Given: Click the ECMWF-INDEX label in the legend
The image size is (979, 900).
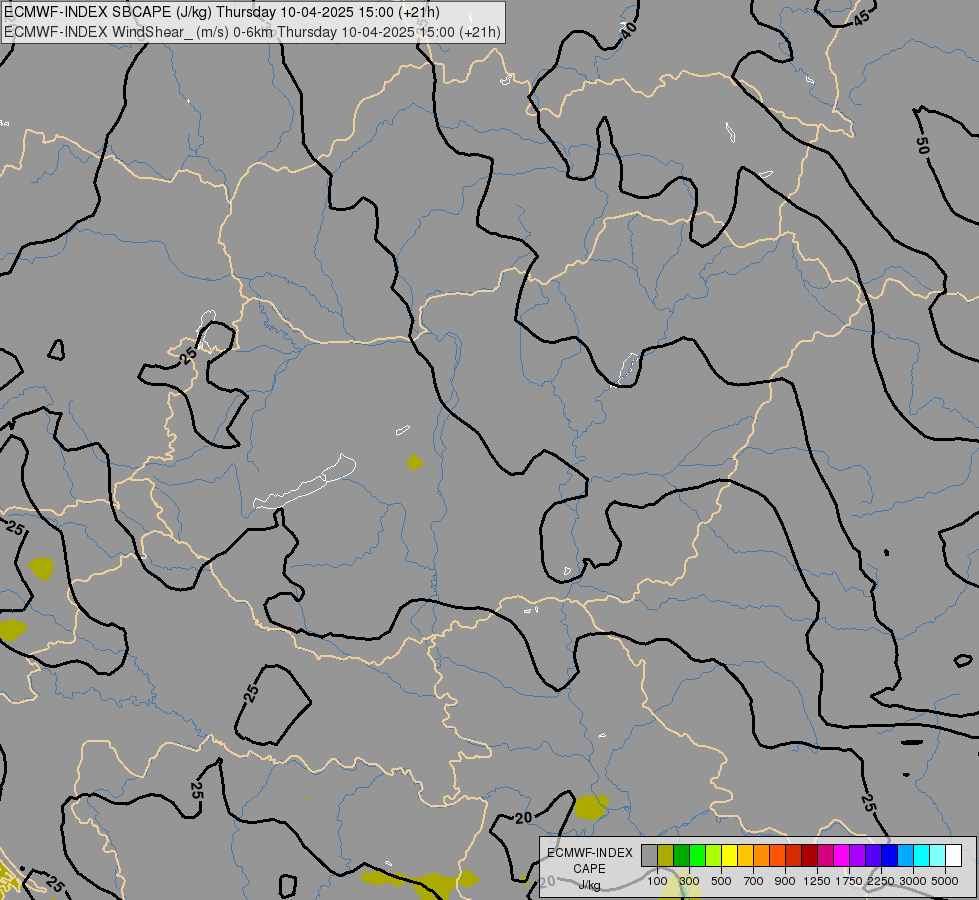Looking at the screenshot, I should click(x=589, y=853).
